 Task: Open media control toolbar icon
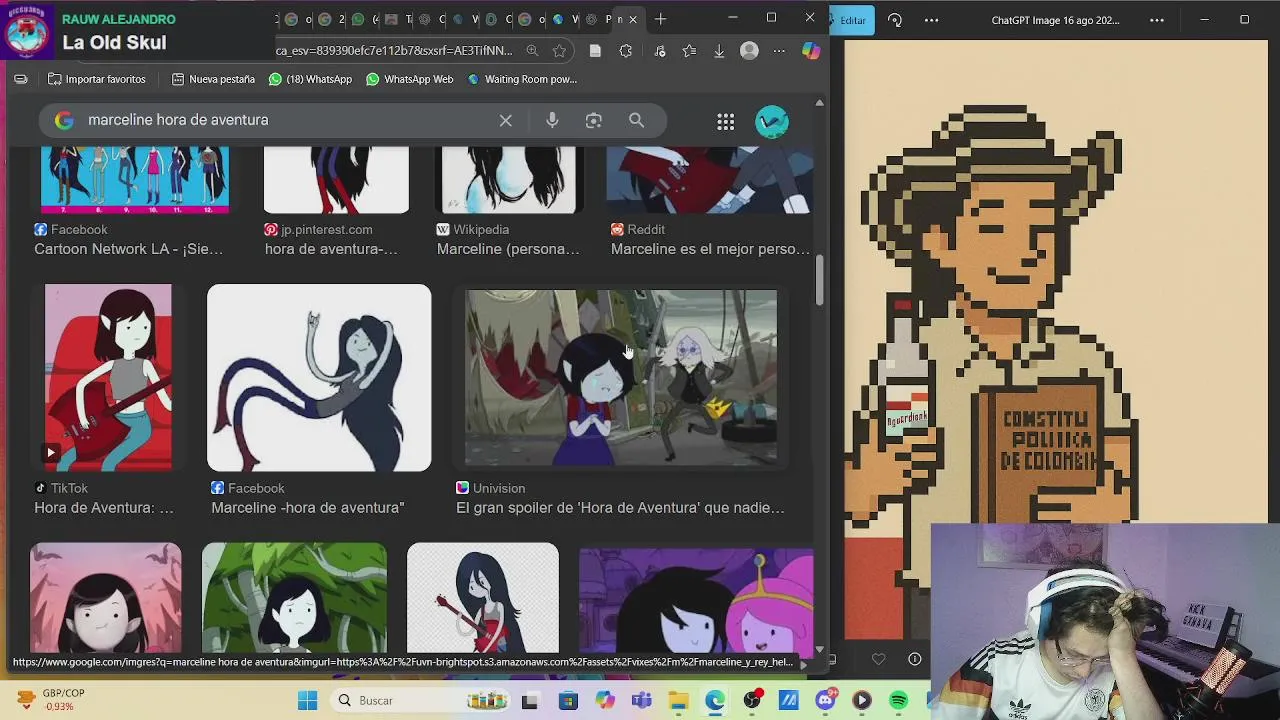pos(659,51)
